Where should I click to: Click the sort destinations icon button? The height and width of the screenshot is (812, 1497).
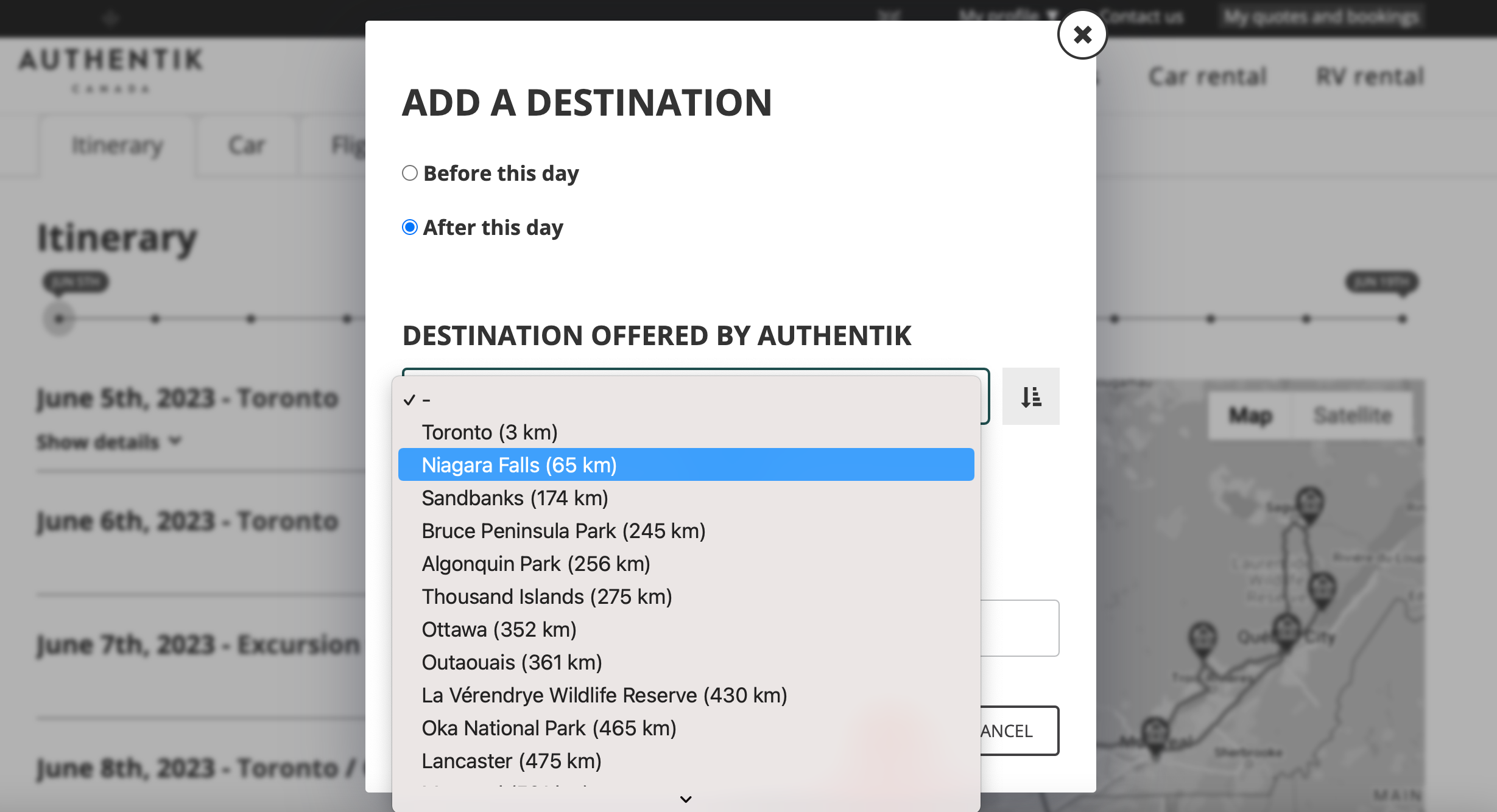coord(1031,396)
